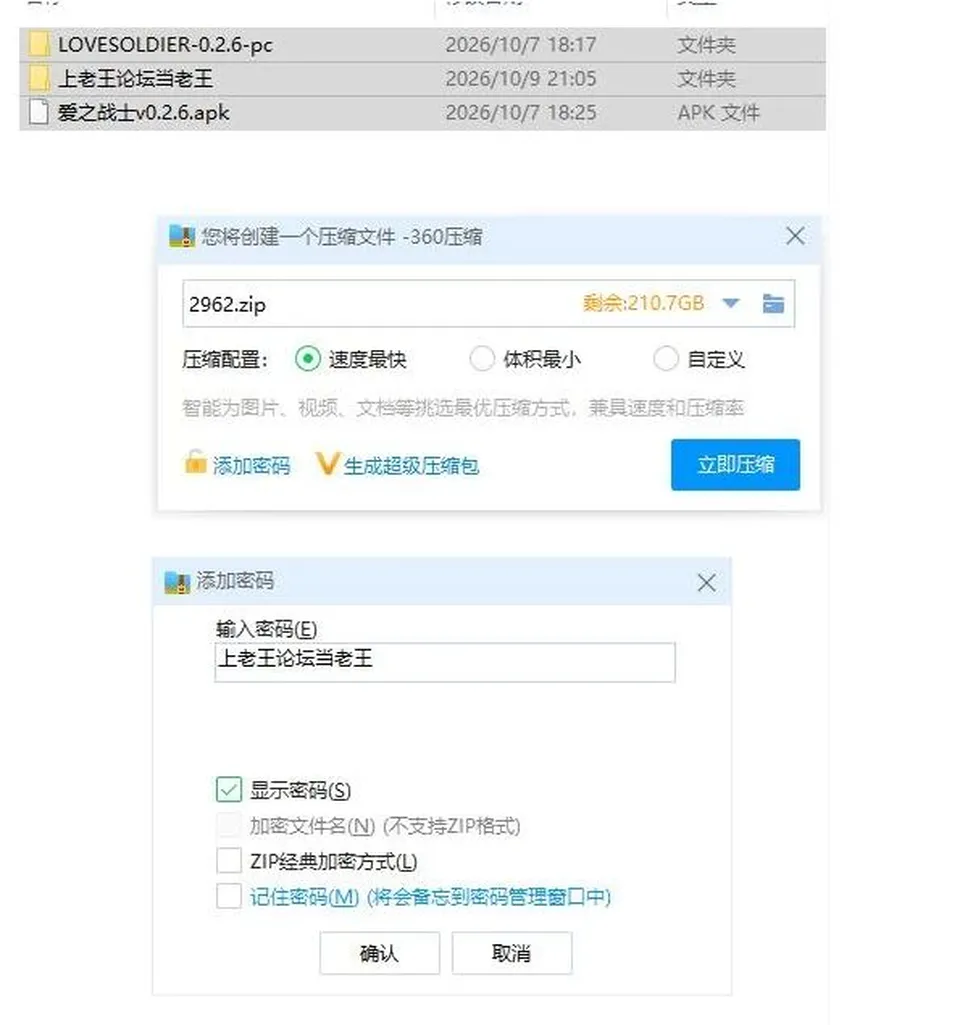Click the date 2026/10/9 21:05
Image resolution: width=960 pixels, height=1025 pixels.
pyautogui.click(x=521, y=79)
